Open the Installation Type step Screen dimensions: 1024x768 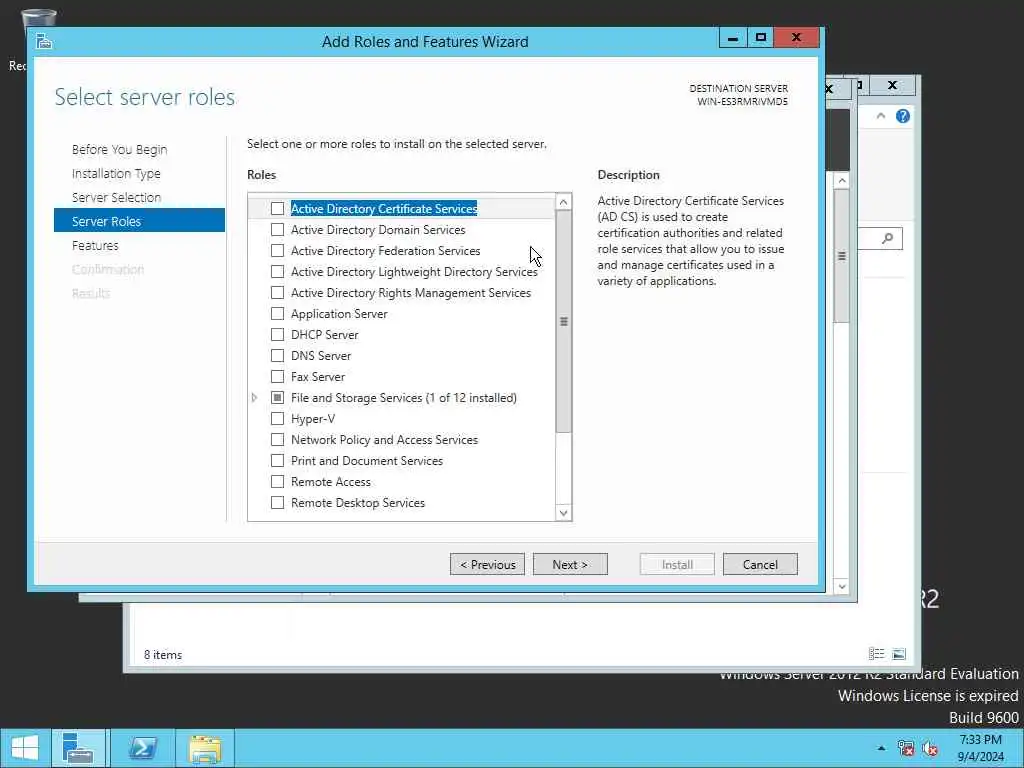click(116, 174)
